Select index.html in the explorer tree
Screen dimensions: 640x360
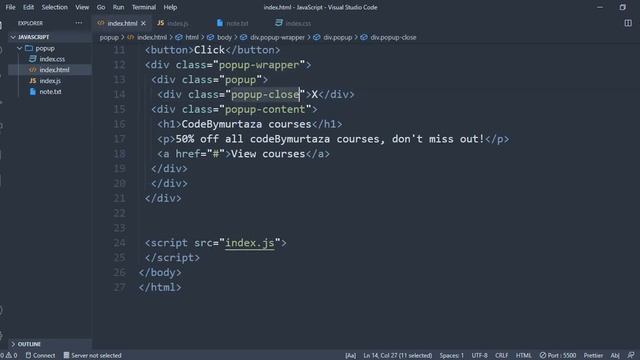coord(54,70)
